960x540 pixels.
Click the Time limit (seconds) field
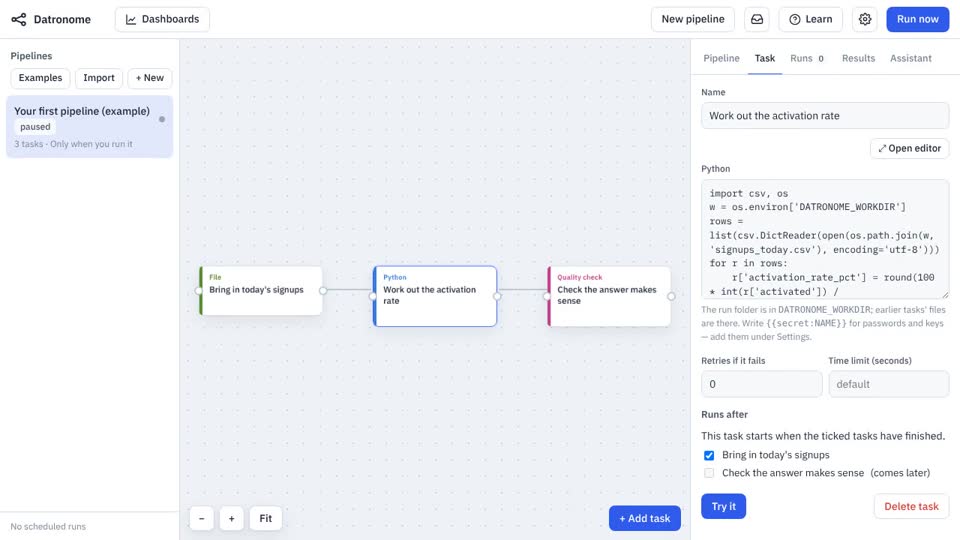(x=888, y=384)
